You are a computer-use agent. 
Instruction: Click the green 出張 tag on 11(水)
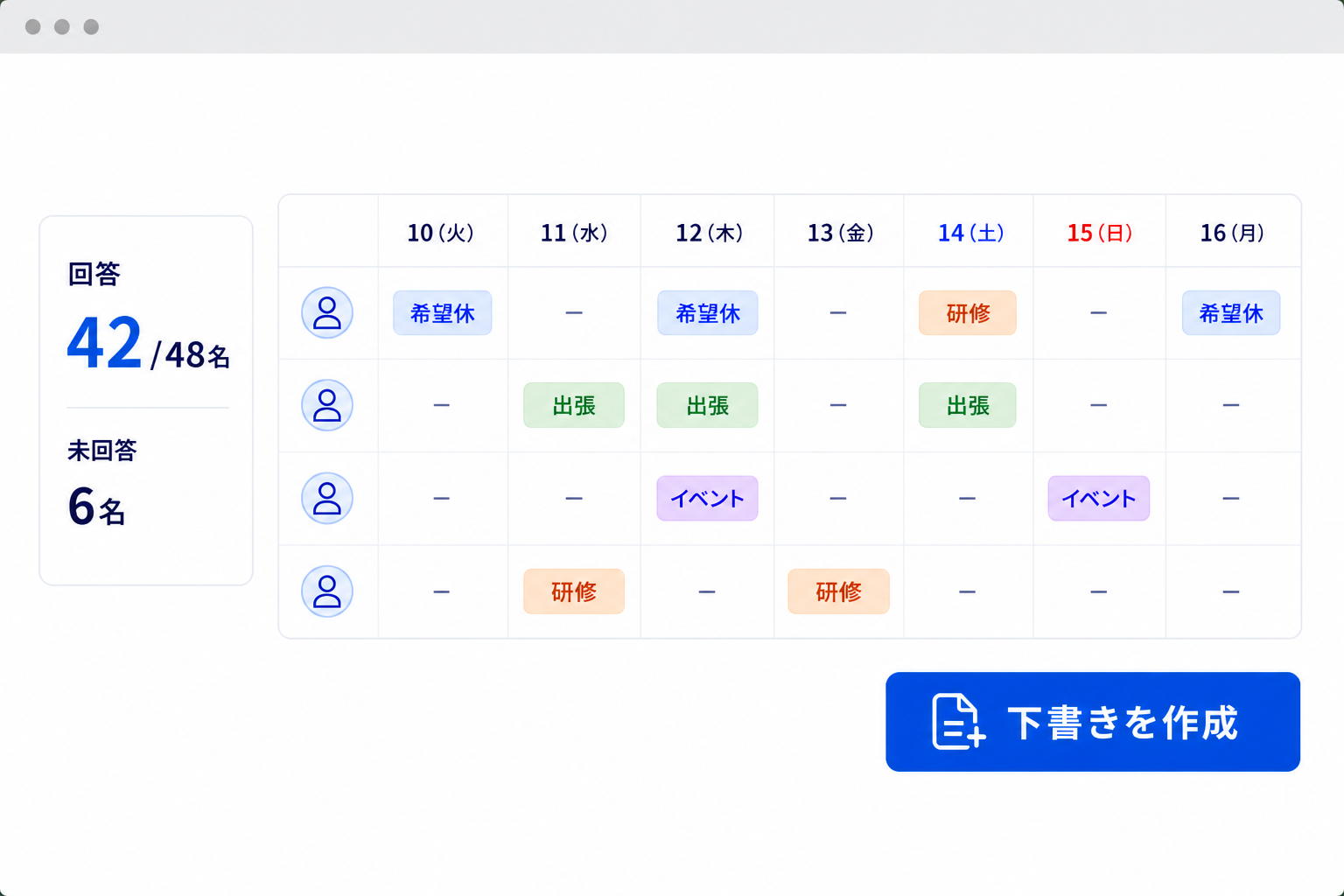[x=574, y=405]
